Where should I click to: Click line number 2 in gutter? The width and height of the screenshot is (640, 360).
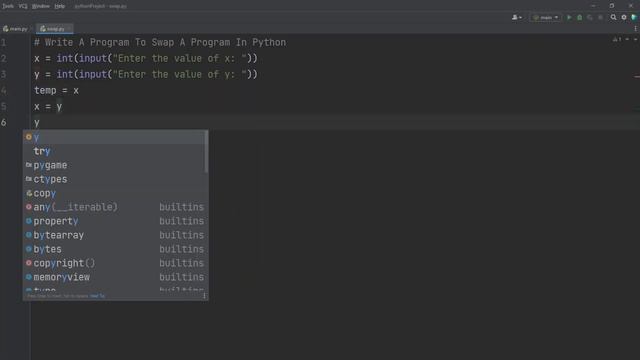[x=4, y=59]
